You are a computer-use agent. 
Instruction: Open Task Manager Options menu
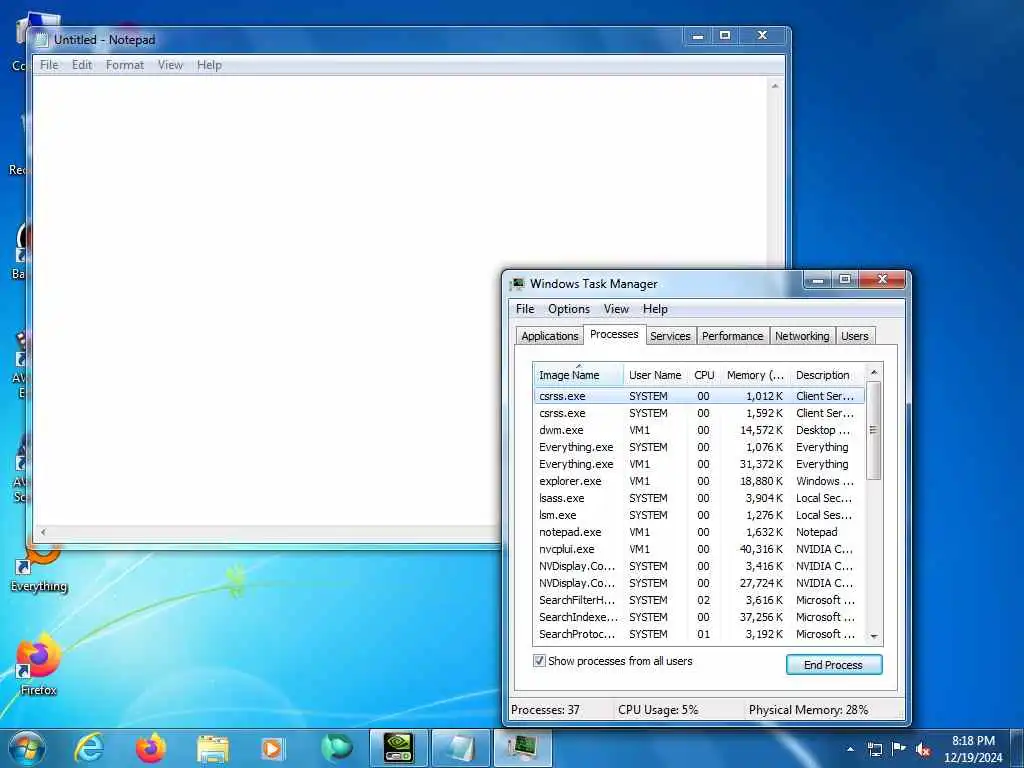click(x=569, y=309)
